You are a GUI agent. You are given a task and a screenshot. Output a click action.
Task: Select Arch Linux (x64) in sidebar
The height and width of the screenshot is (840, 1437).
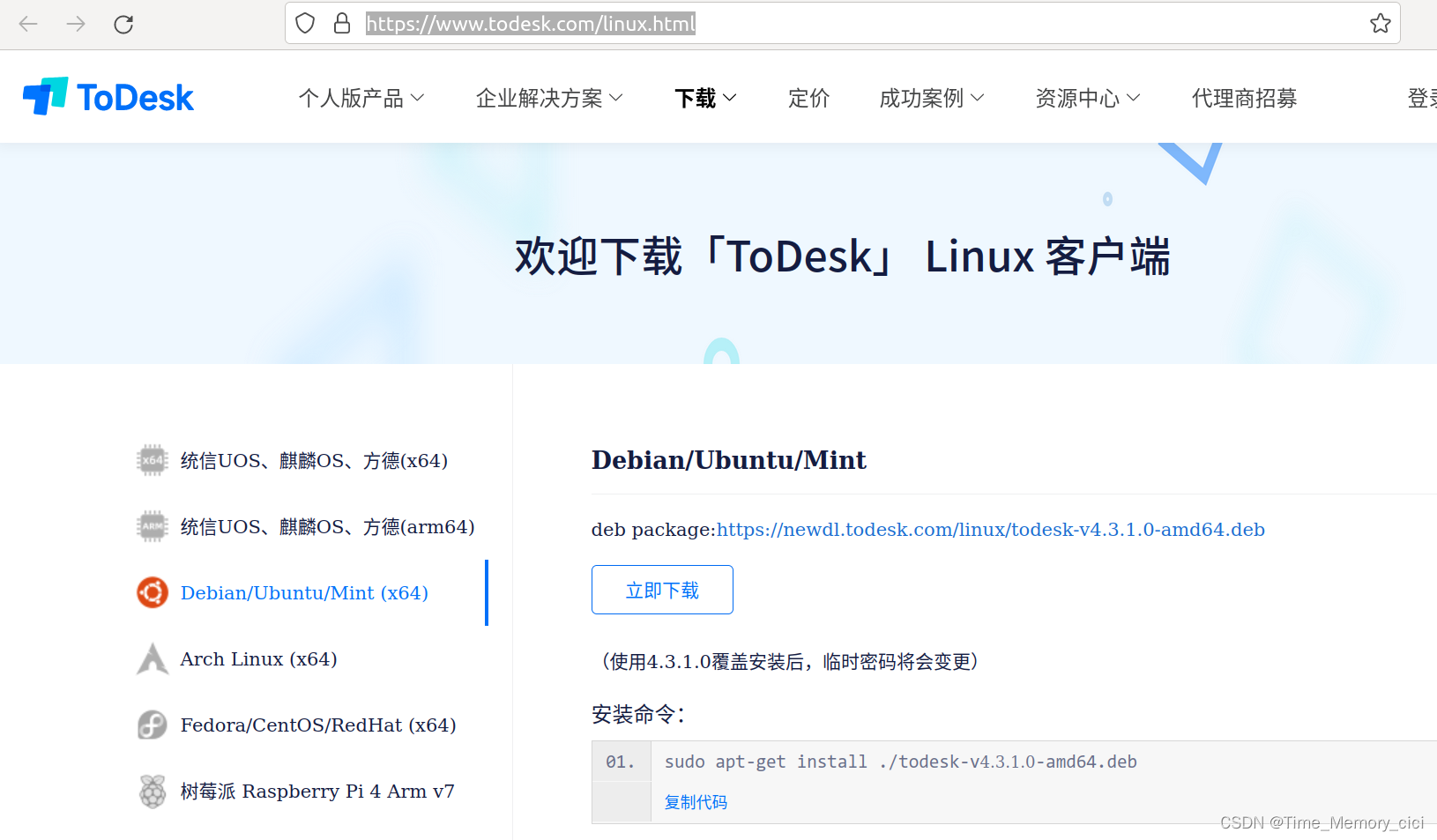(258, 659)
